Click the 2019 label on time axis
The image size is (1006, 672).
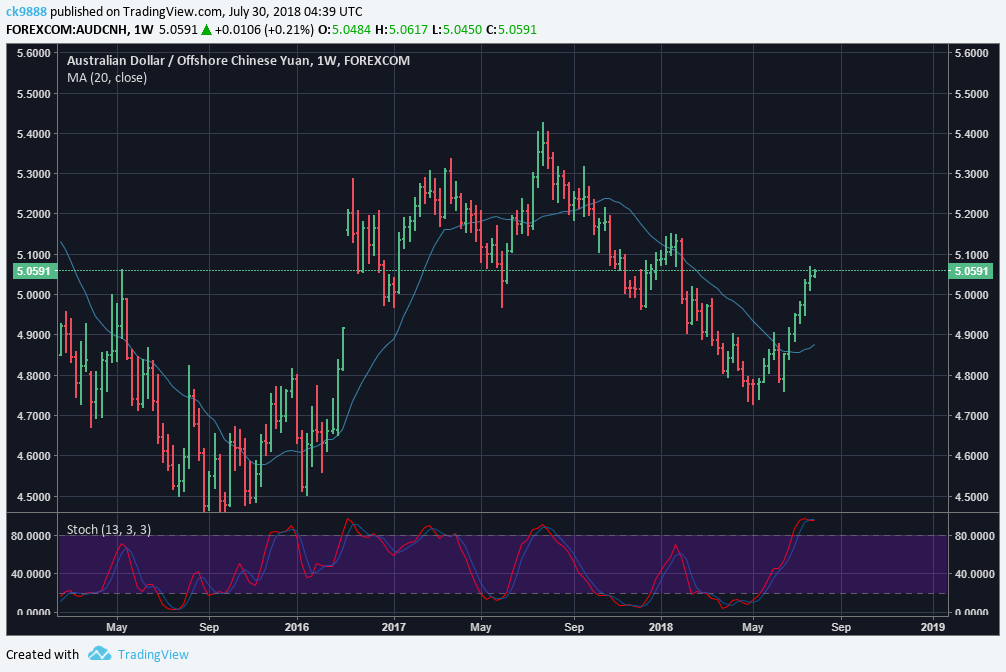point(933,627)
